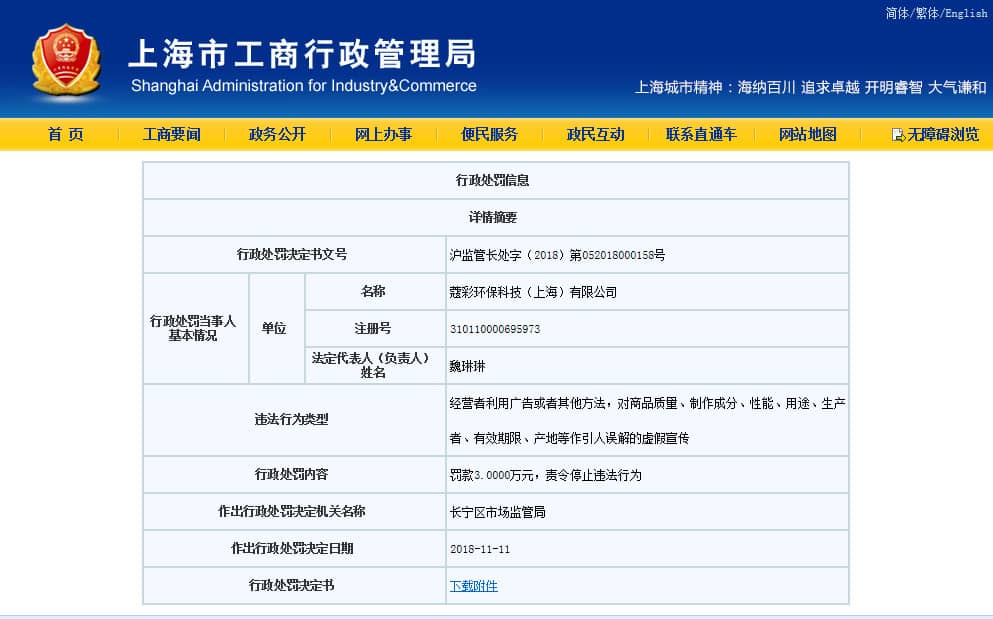Open 联系直通车 from the navigation bar

coord(701,134)
